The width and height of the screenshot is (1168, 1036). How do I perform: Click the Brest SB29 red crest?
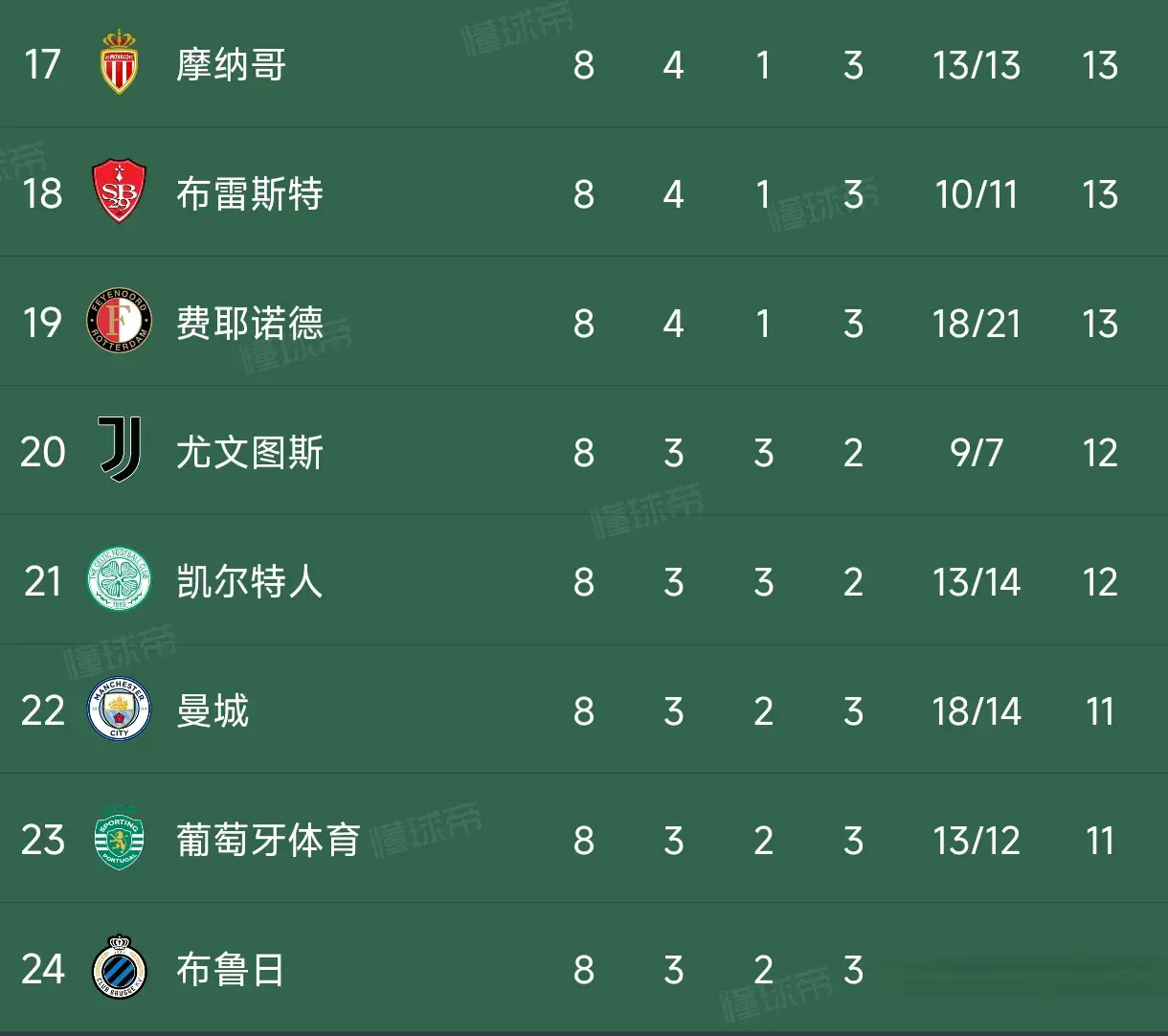pos(120,192)
